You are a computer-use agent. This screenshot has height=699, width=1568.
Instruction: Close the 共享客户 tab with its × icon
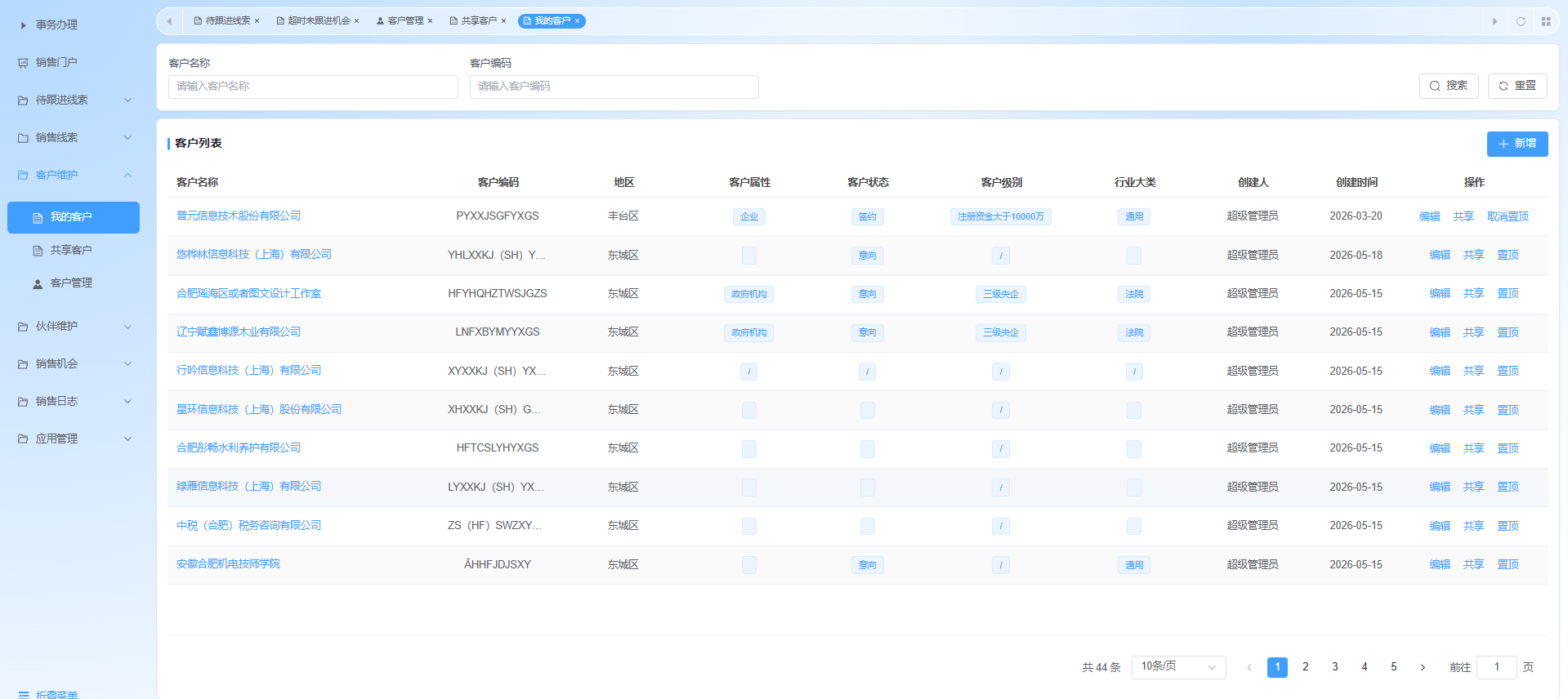(503, 21)
